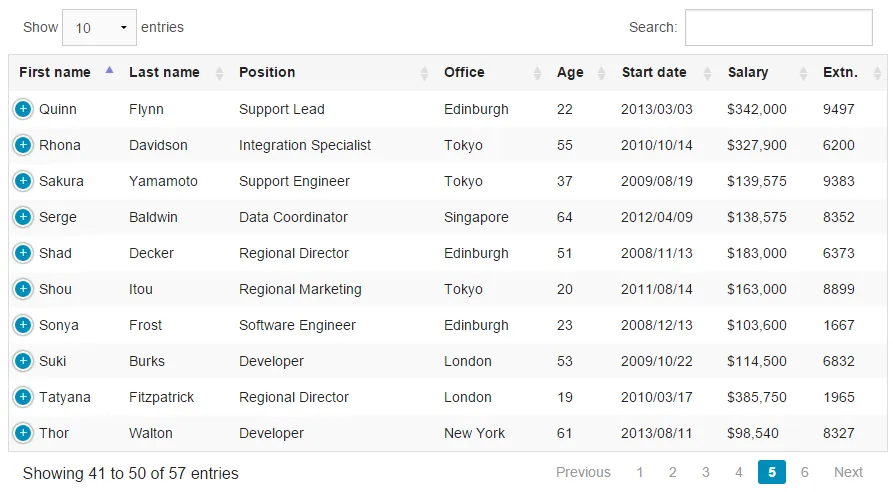The image size is (893, 492).
Task: Click the plus icon next to Shad
Action: pyautogui.click(x=22, y=253)
